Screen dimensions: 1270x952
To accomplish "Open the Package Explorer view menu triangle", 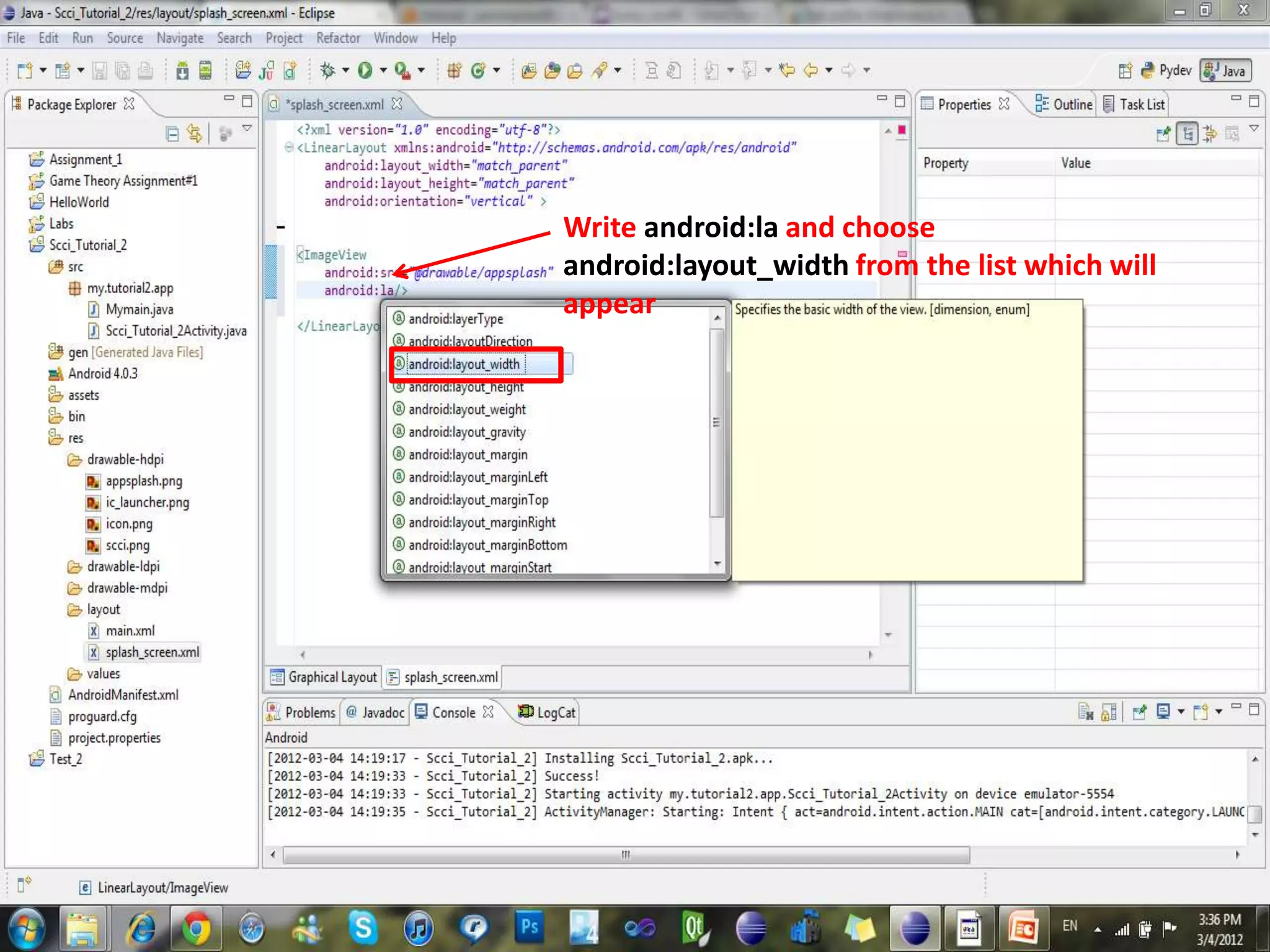I will (247, 128).
